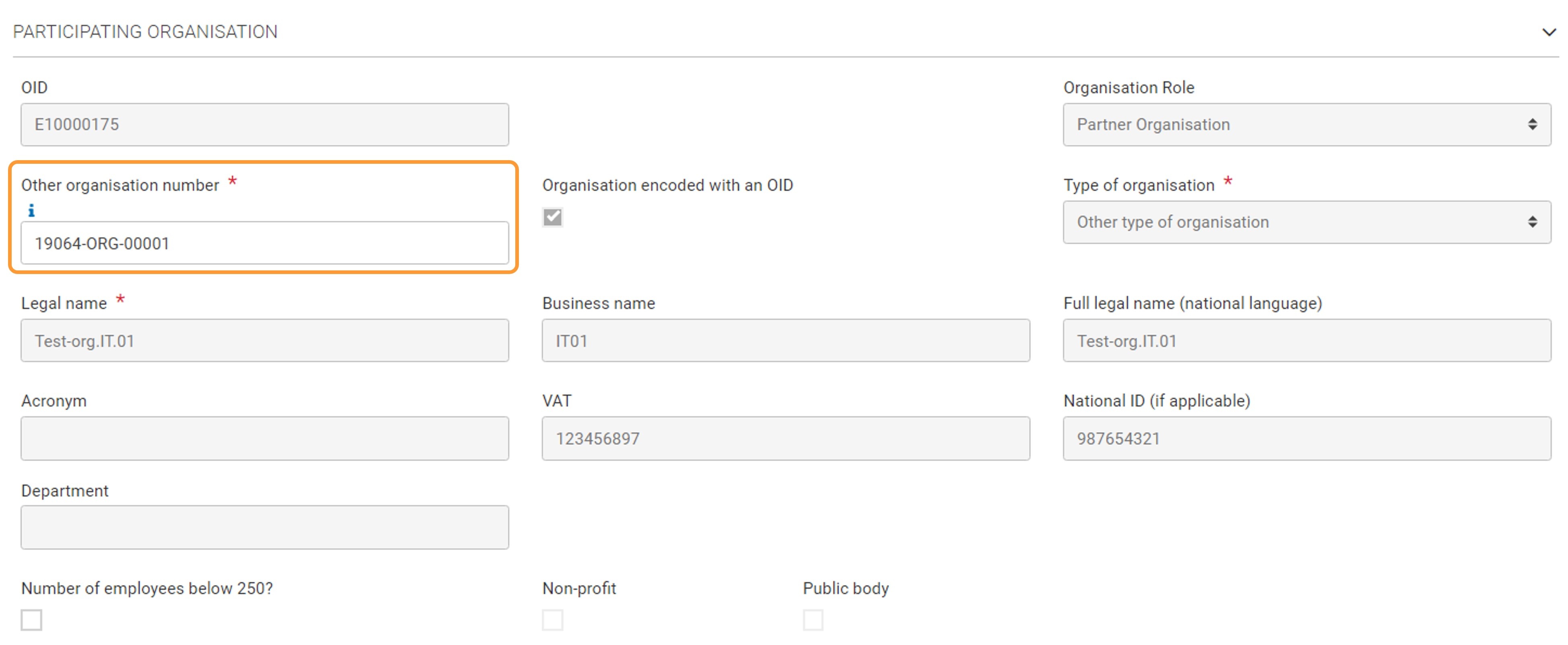Check the Number of employees below 250 box
This screenshot has width=1568, height=645.
tap(31, 619)
